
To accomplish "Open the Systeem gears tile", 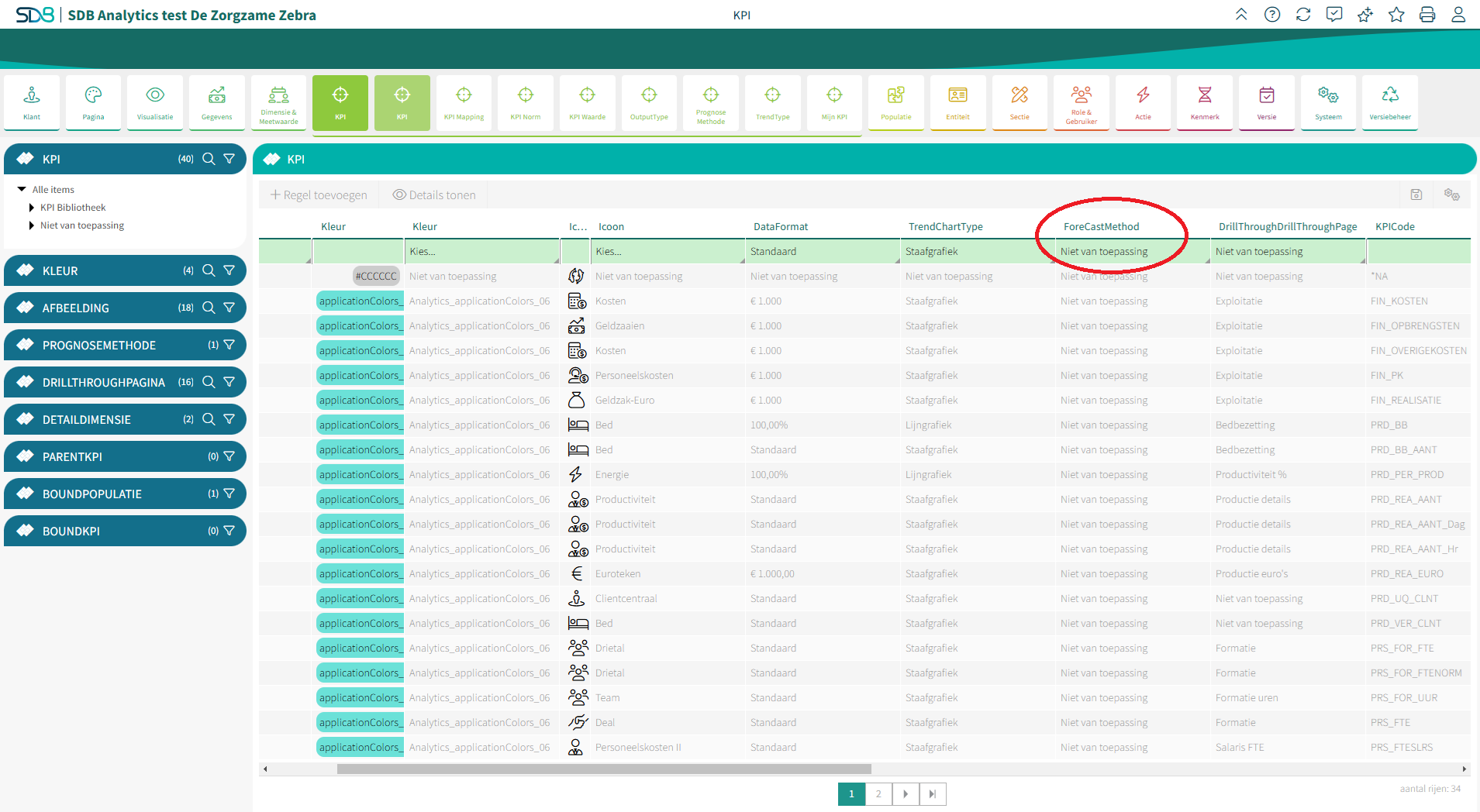I will (x=1329, y=102).
